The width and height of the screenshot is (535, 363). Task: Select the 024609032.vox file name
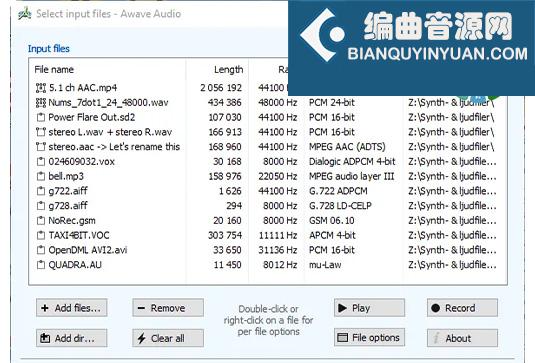[x=82, y=161]
